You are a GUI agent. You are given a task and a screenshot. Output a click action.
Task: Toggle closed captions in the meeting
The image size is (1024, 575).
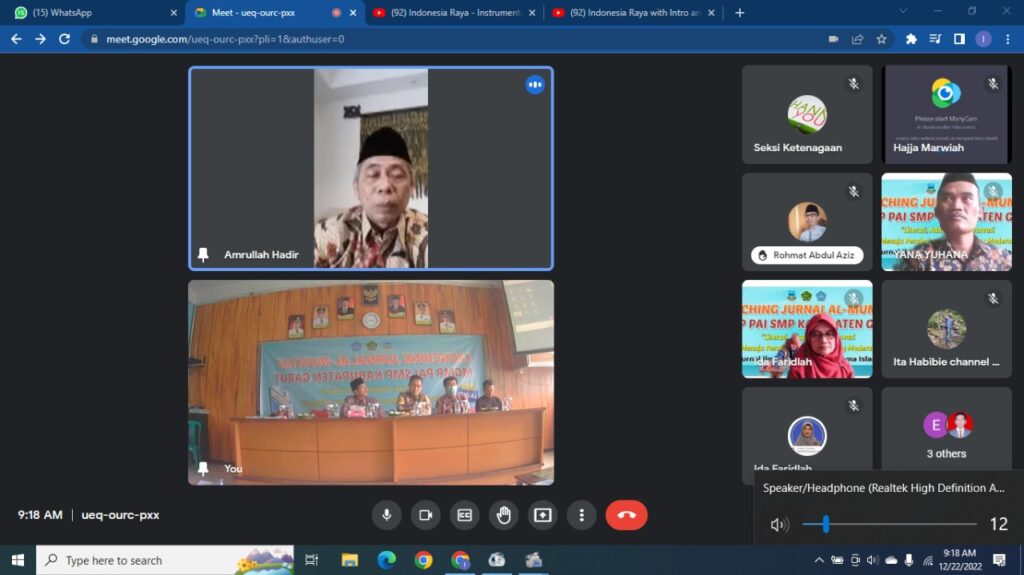pos(464,515)
